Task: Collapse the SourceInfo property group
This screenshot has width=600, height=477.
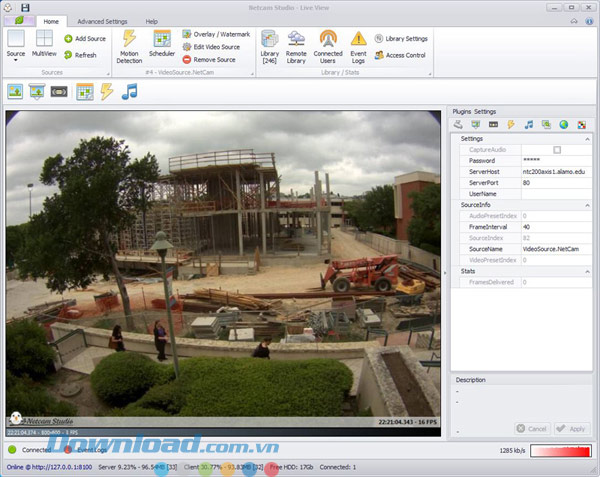Action: click(x=587, y=205)
